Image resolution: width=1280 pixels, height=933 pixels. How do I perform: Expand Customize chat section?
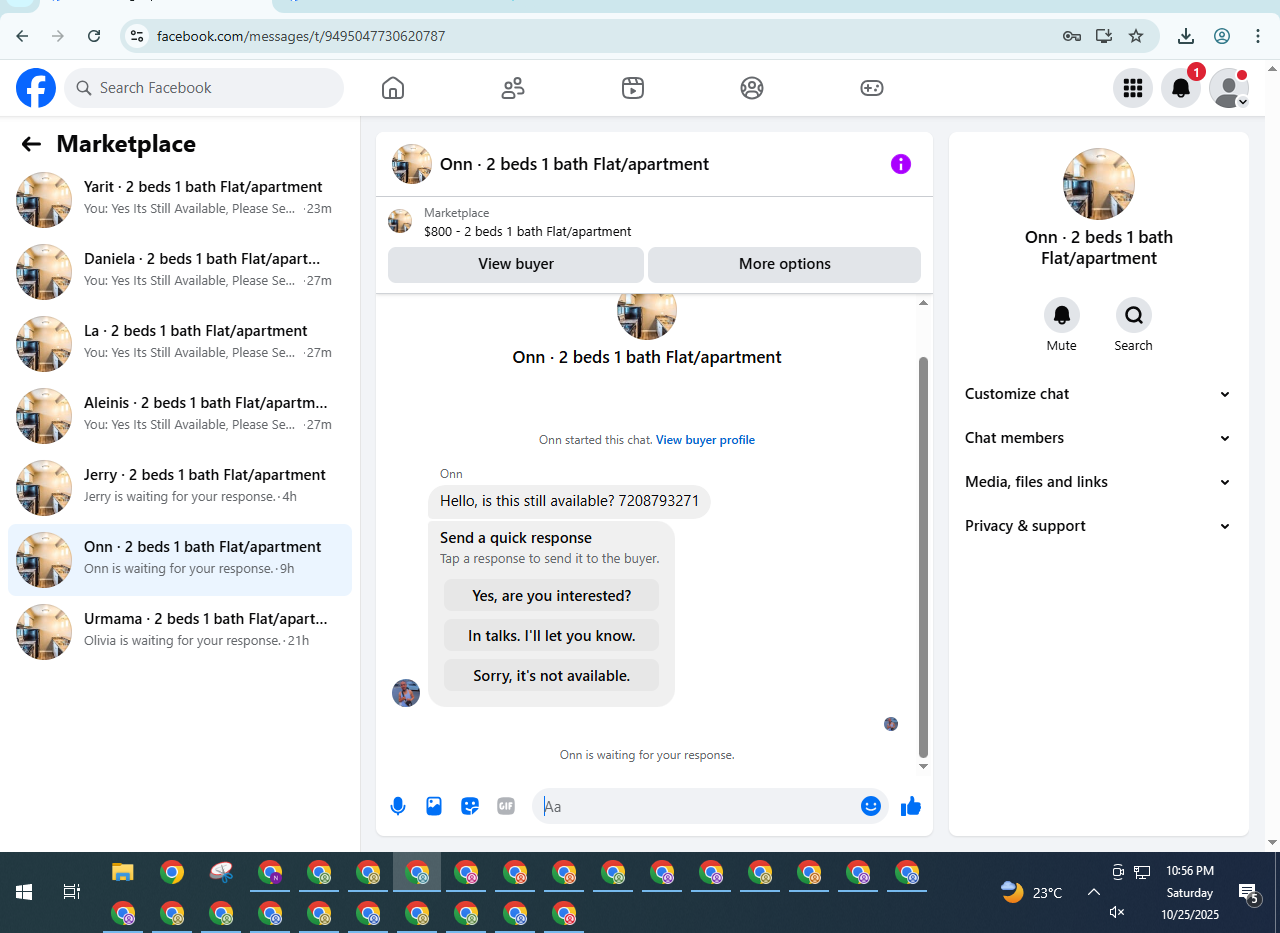[1098, 394]
